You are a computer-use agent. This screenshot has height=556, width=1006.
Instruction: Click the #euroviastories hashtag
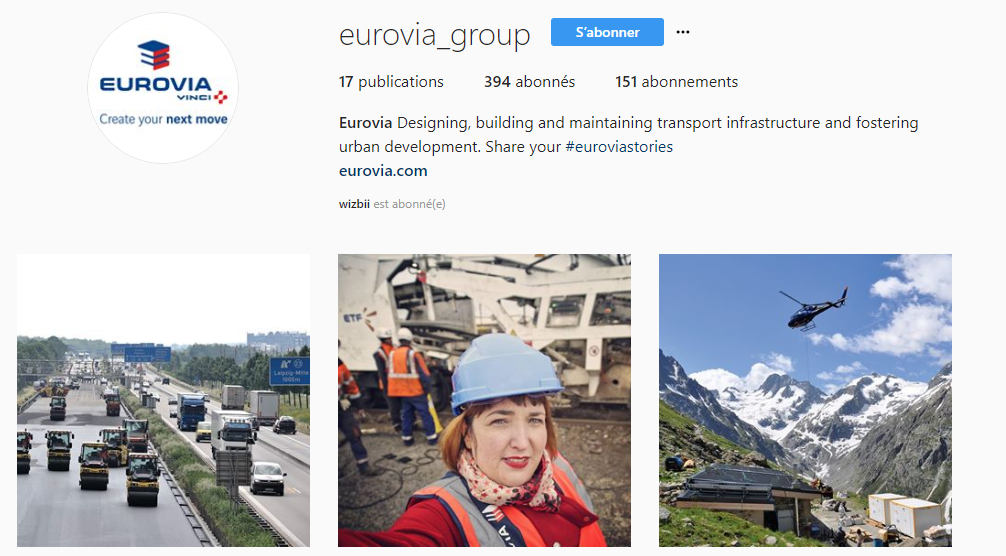[x=619, y=147]
